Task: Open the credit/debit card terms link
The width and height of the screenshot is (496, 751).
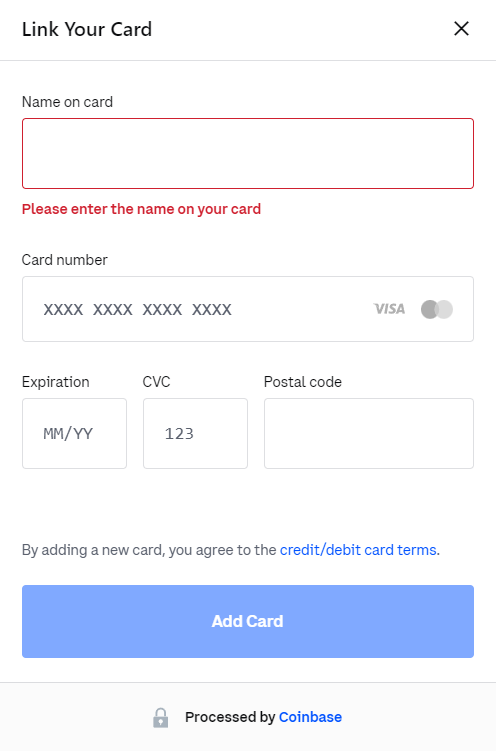Action: tap(358, 550)
